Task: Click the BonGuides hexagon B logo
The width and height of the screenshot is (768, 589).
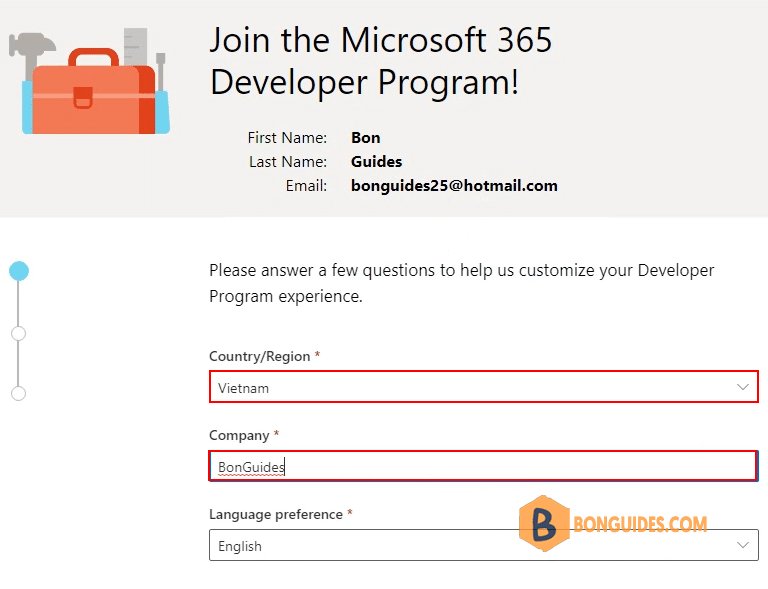Action: click(544, 523)
